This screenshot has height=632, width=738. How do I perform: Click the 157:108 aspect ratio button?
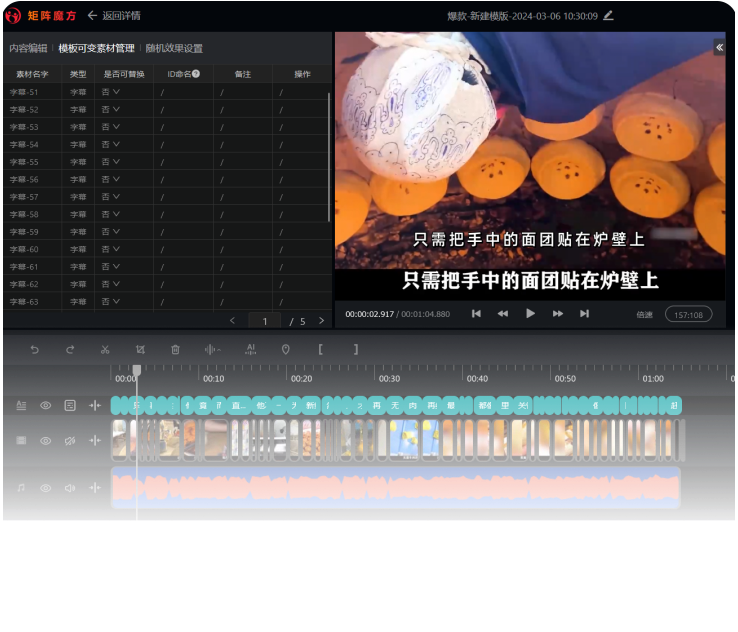(x=688, y=314)
